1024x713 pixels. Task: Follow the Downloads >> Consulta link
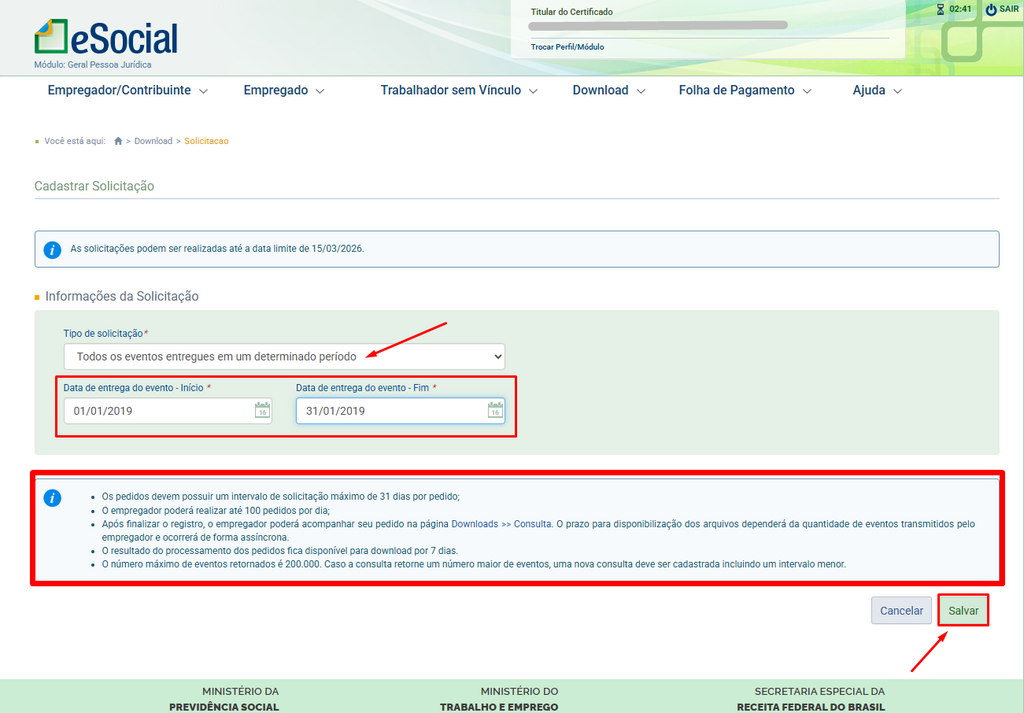click(498, 523)
